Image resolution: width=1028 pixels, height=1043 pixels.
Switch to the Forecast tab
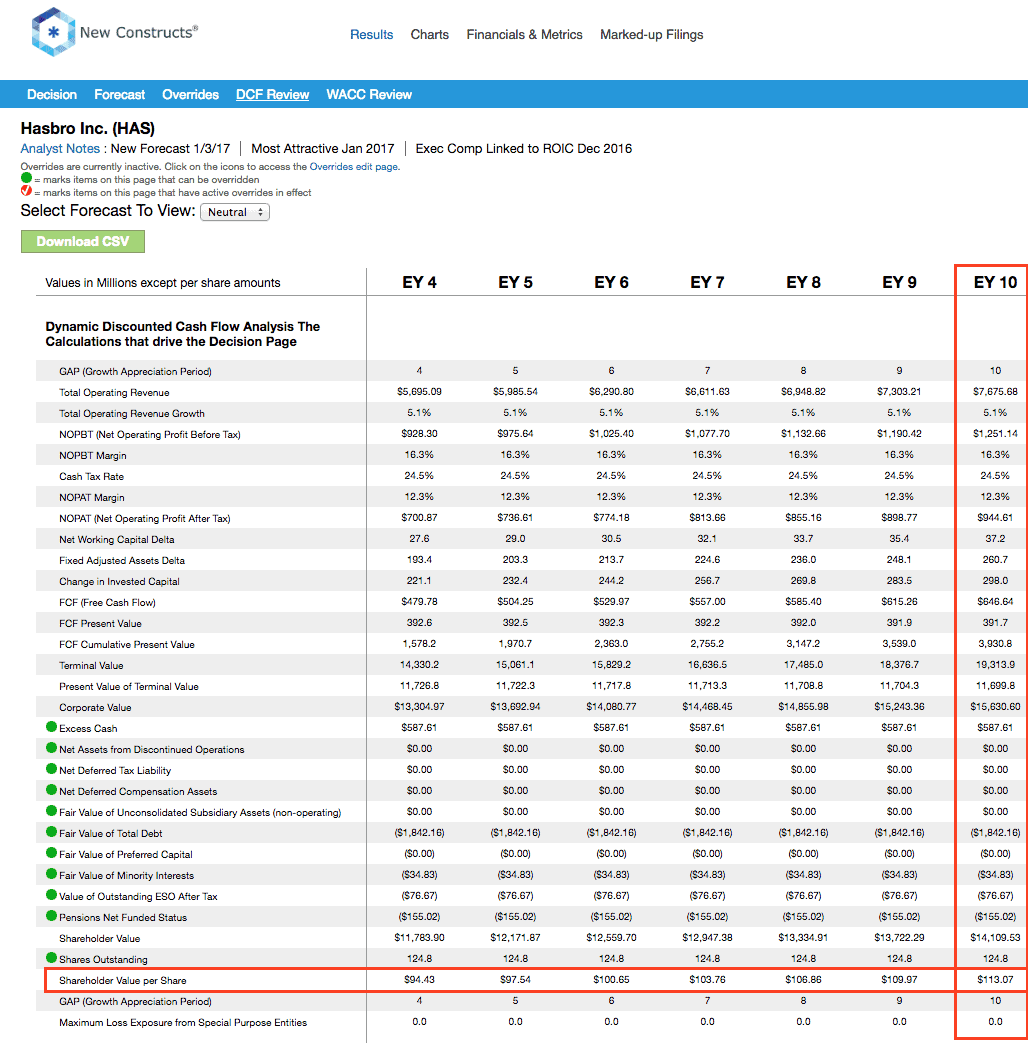120,94
